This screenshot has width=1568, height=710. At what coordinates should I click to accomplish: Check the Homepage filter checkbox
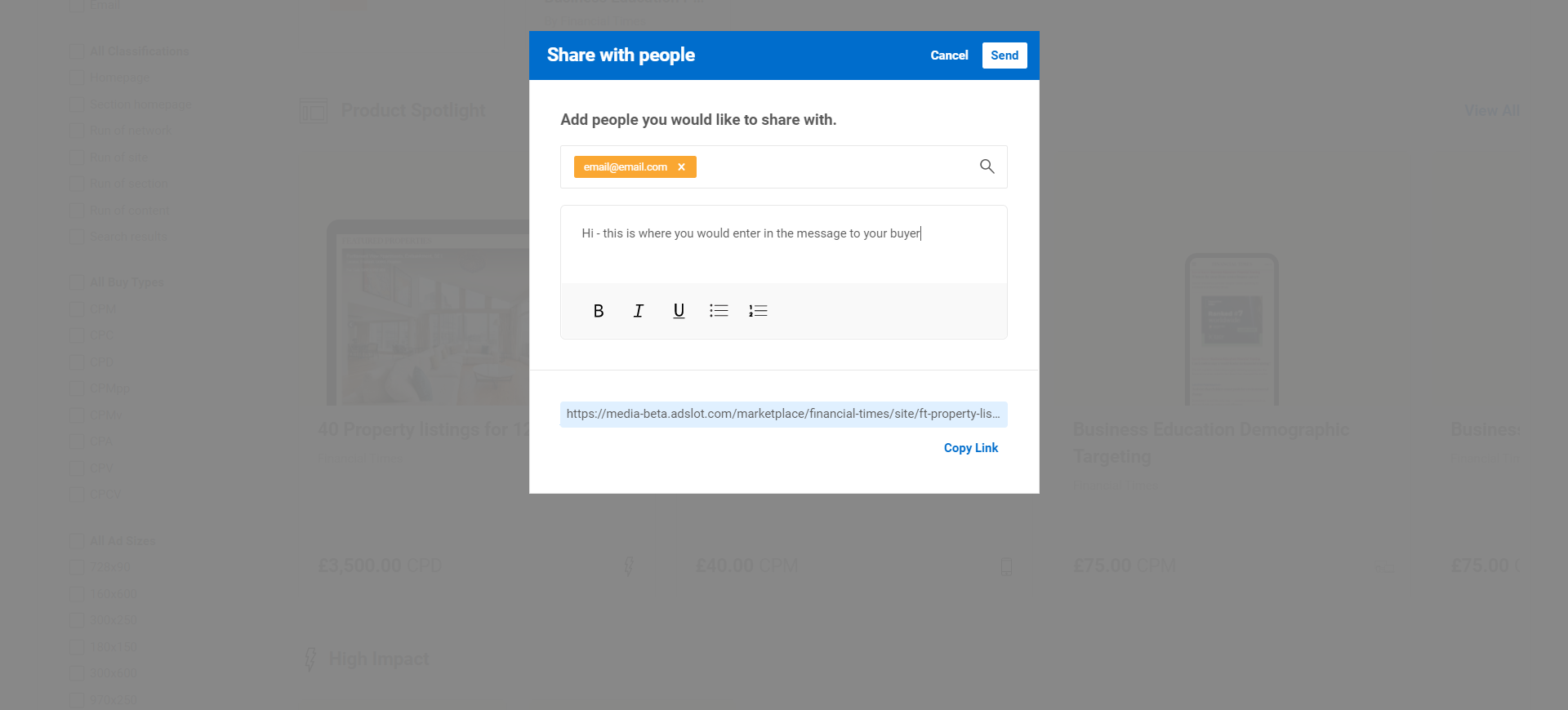tap(78, 78)
